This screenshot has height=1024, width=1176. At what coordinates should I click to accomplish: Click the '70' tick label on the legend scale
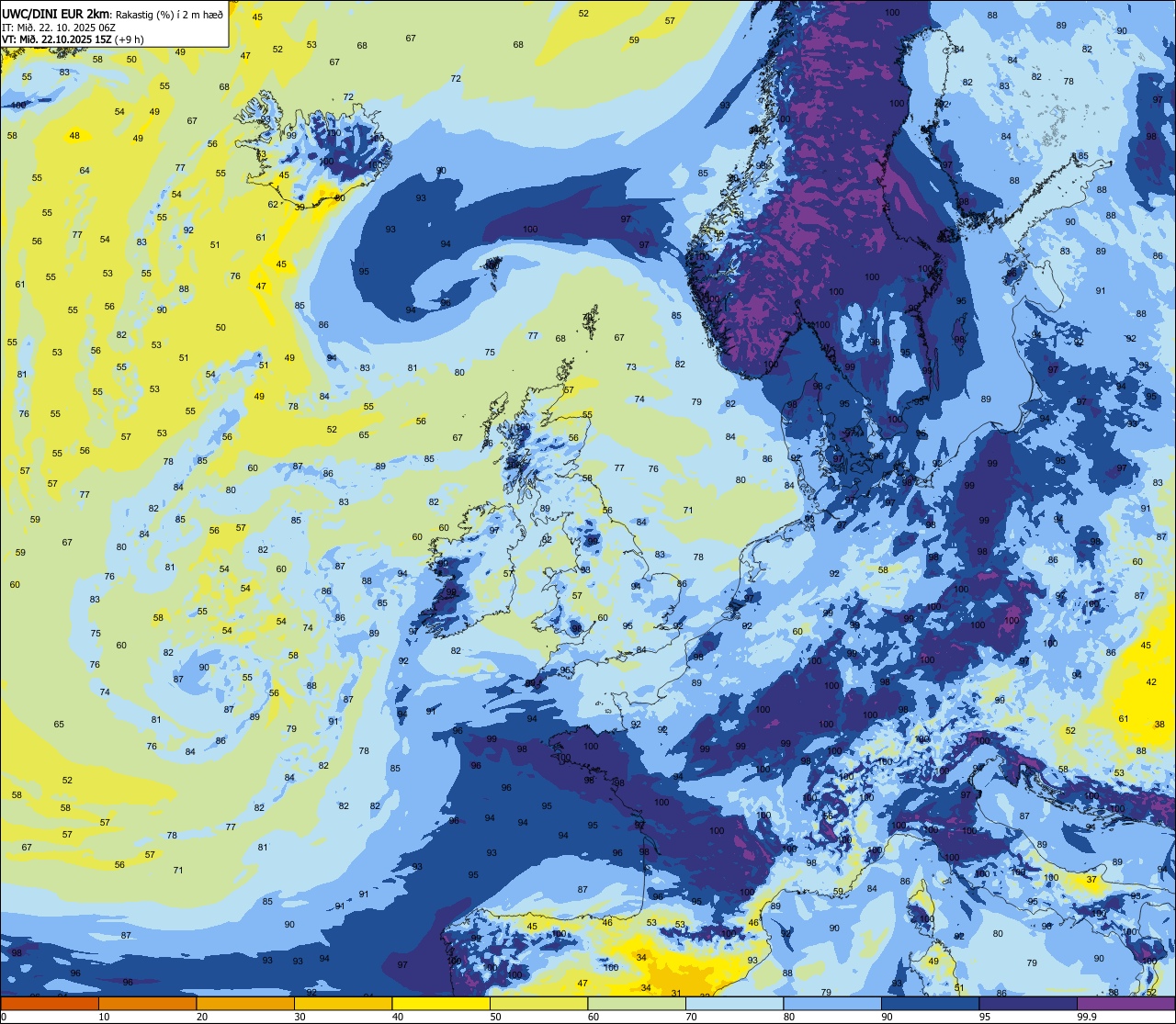(x=691, y=1017)
